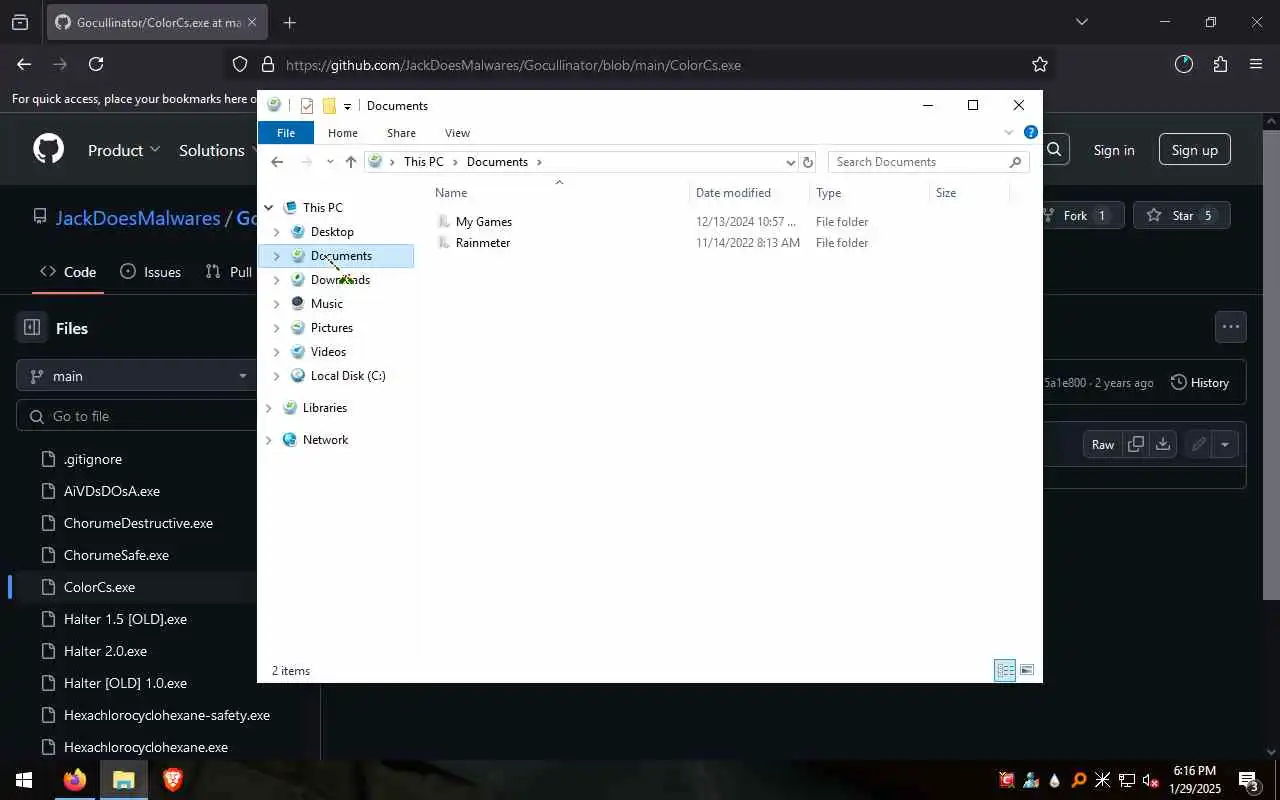The width and height of the screenshot is (1280, 800).
Task: Click the Explorer Help question mark icon
Action: 1030,132
